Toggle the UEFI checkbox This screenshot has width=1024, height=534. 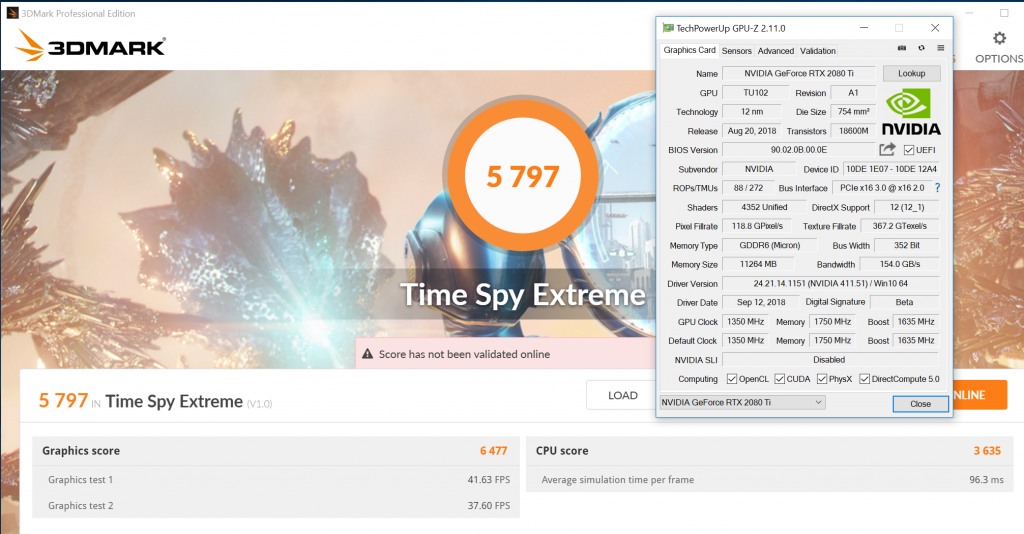point(908,150)
